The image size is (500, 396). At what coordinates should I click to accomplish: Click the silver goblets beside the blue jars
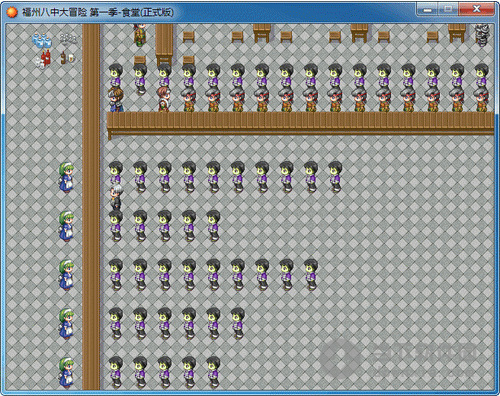pyautogui.click(x=68, y=38)
